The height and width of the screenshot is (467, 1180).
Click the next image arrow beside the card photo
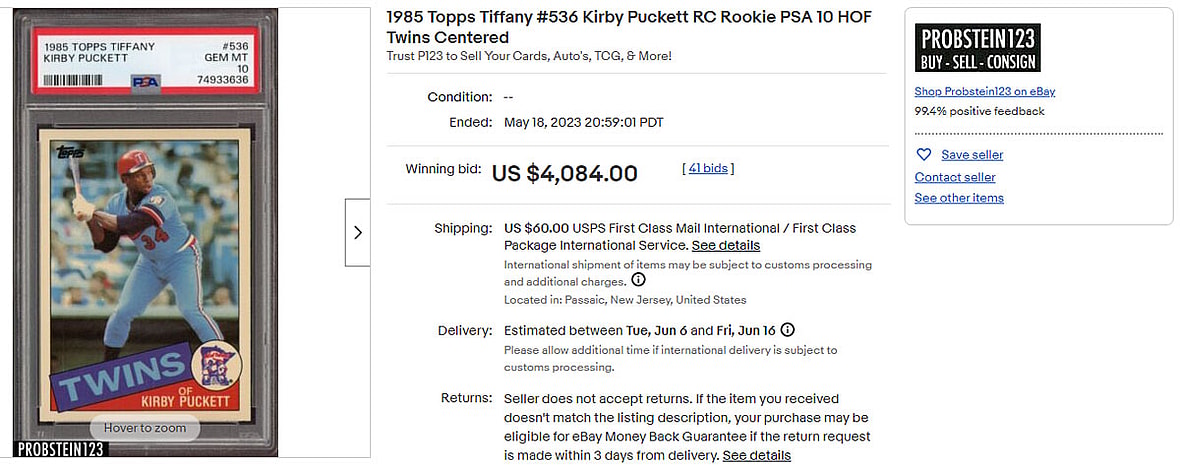357,233
